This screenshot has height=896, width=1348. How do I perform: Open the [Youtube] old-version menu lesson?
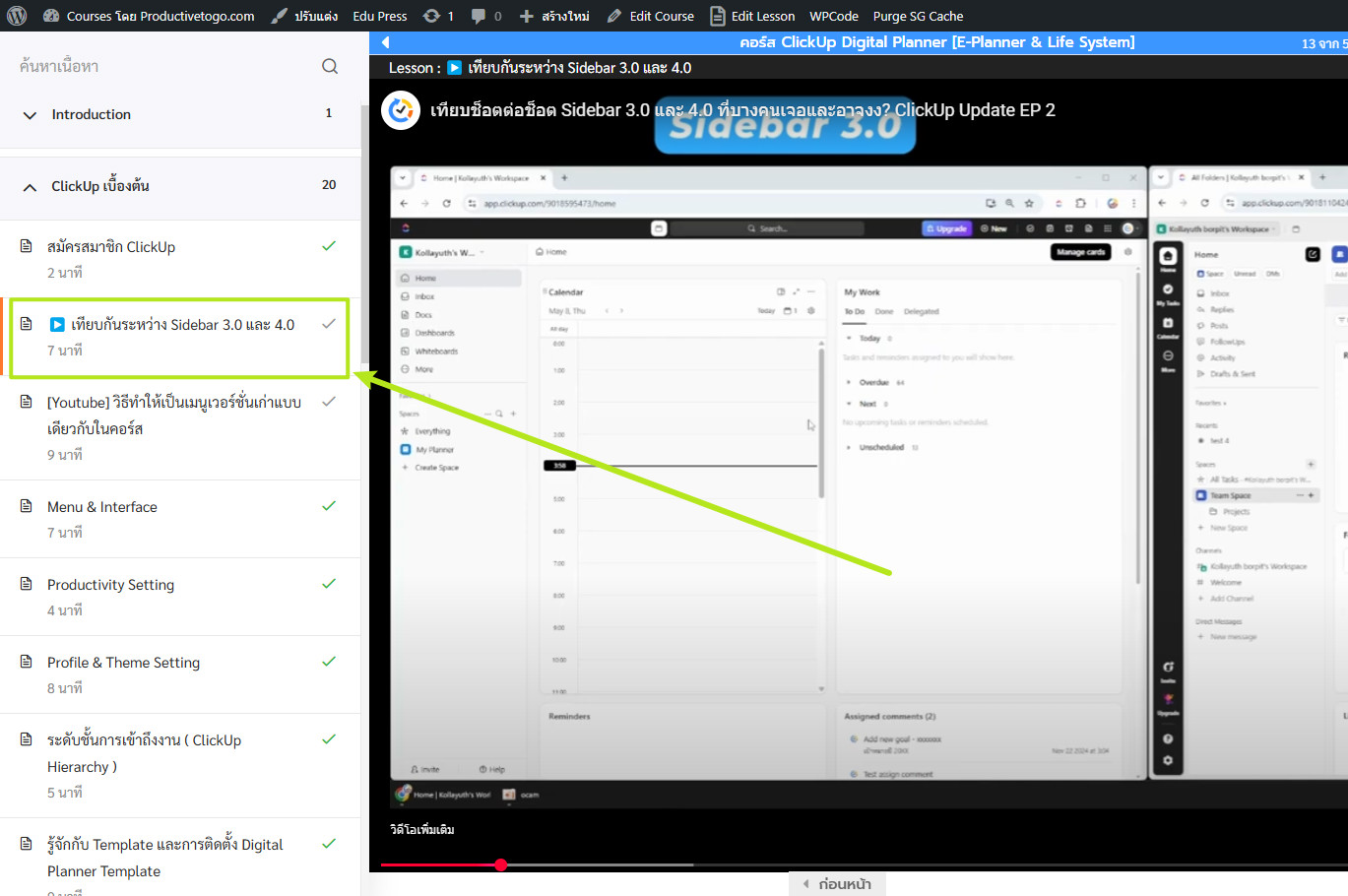coord(174,416)
